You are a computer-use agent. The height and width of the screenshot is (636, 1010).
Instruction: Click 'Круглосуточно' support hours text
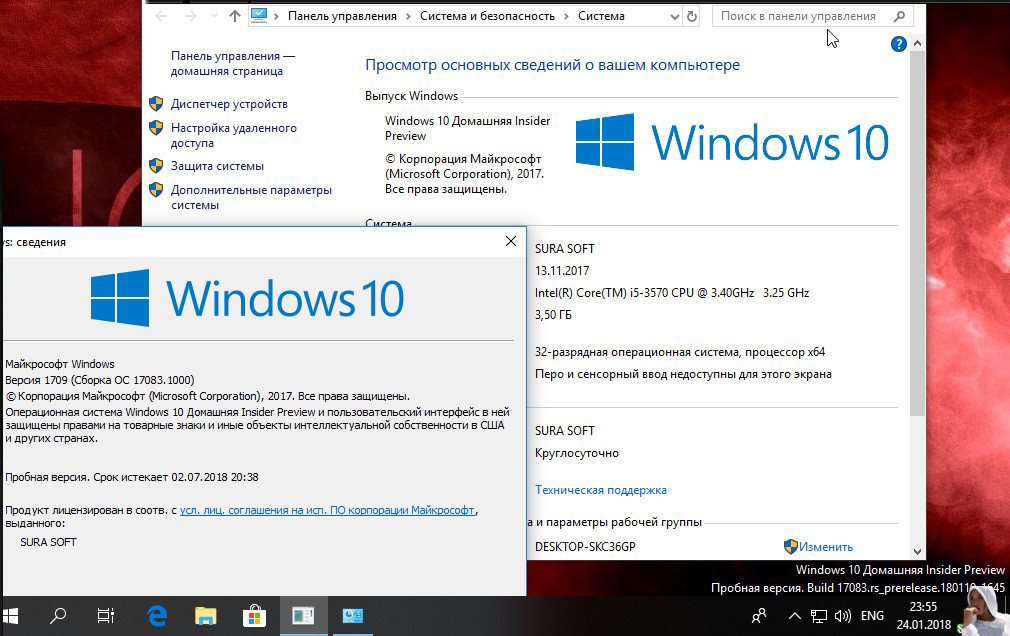point(576,453)
